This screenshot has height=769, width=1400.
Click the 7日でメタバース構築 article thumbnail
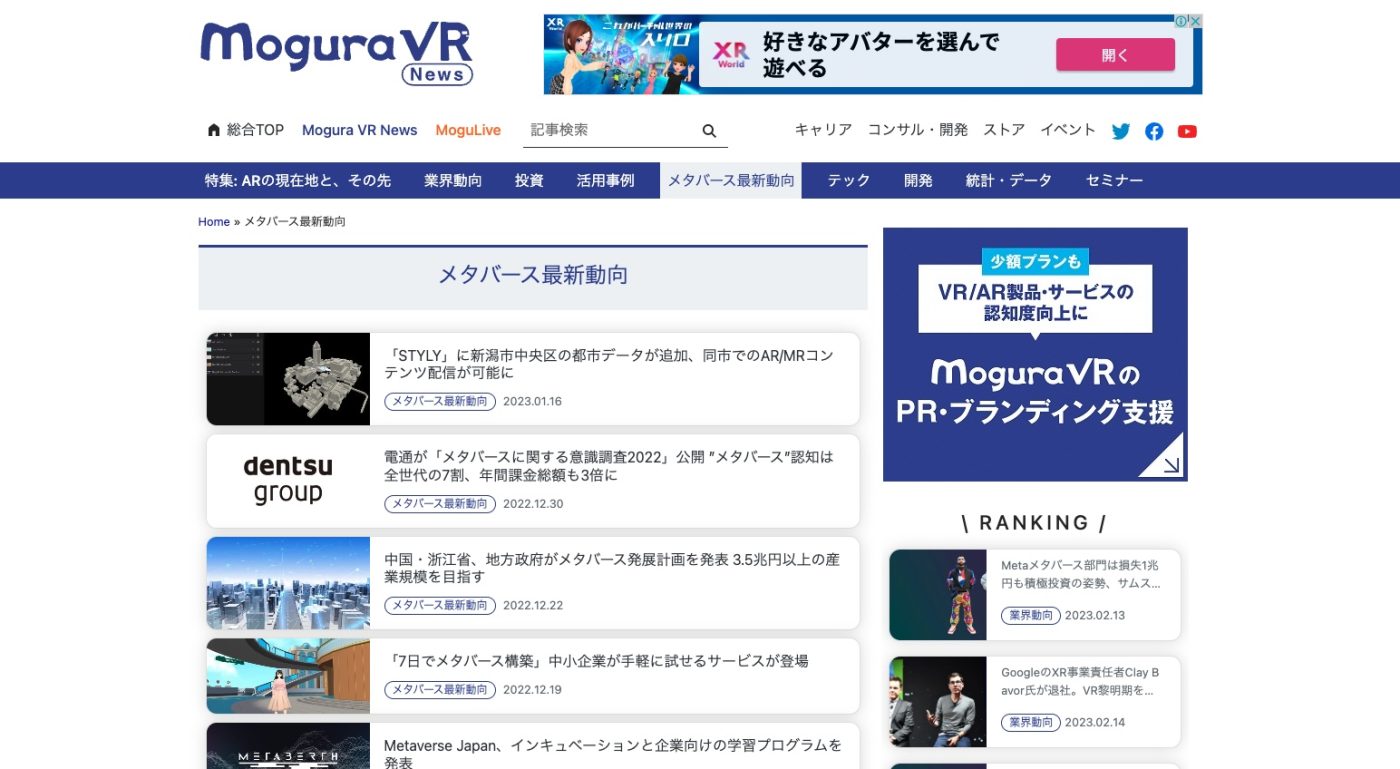pos(288,676)
